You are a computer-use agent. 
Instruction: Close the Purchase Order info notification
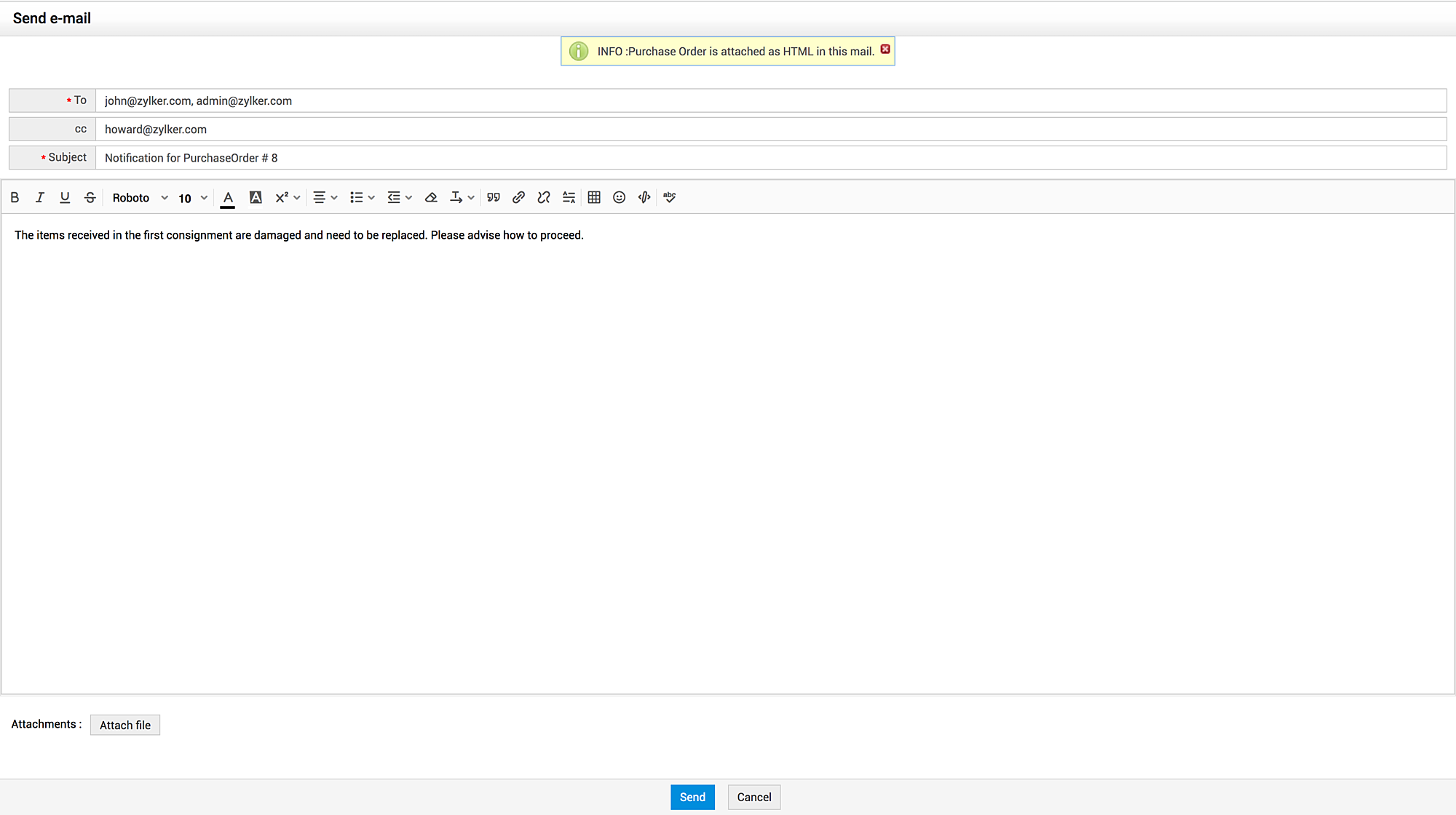click(x=885, y=49)
